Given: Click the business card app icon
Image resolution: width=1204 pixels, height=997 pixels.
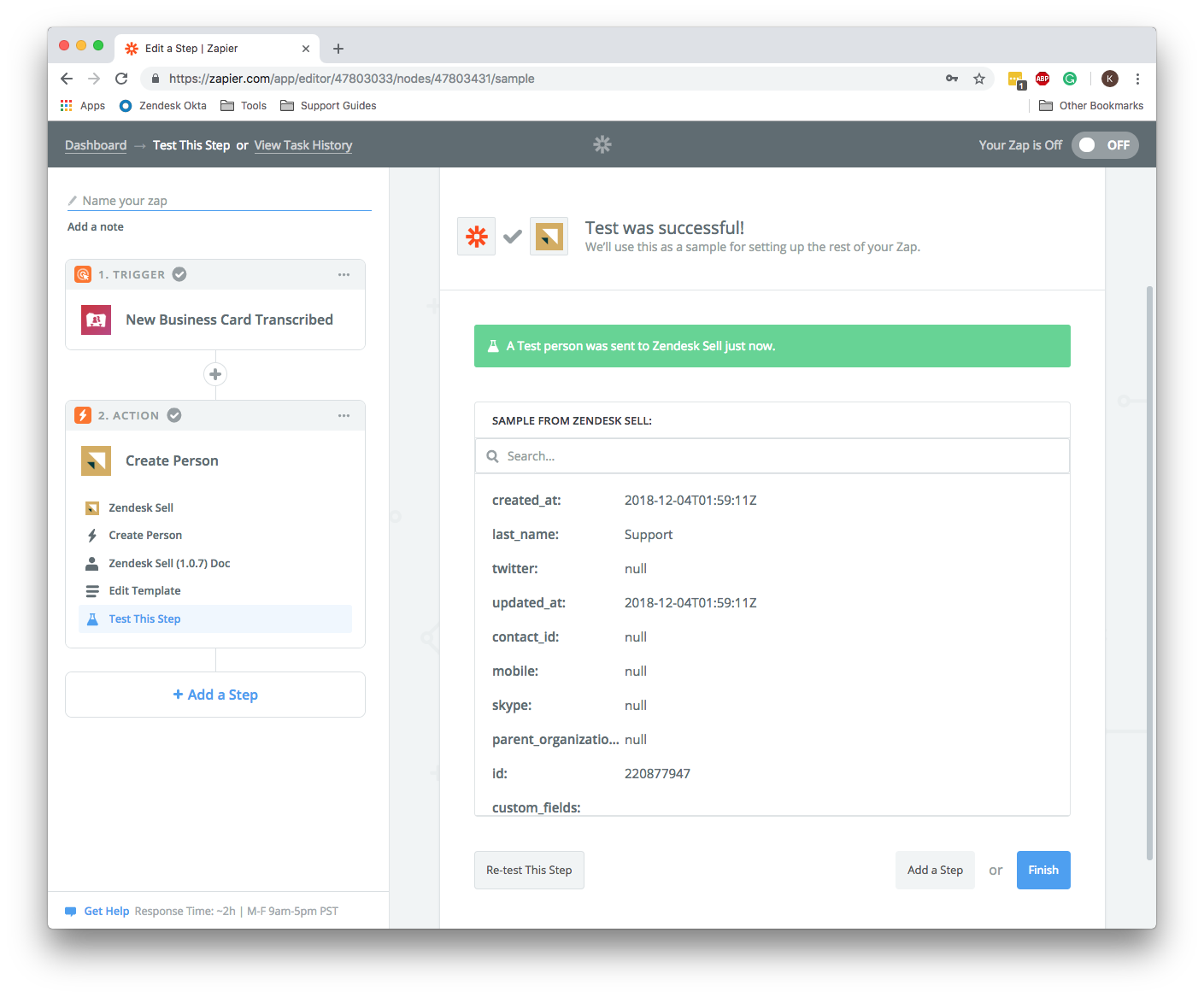Looking at the screenshot, I should (x=96, y=320).
